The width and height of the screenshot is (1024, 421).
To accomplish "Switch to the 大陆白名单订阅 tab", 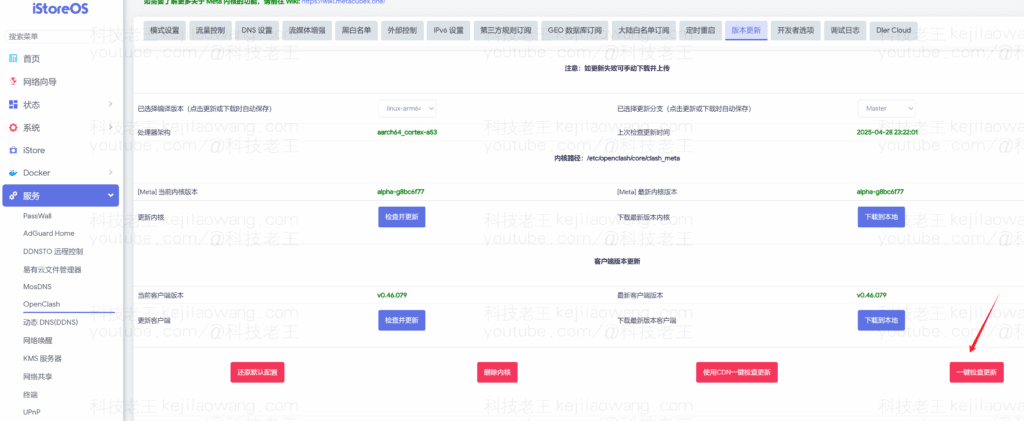I will pos(644,31).
